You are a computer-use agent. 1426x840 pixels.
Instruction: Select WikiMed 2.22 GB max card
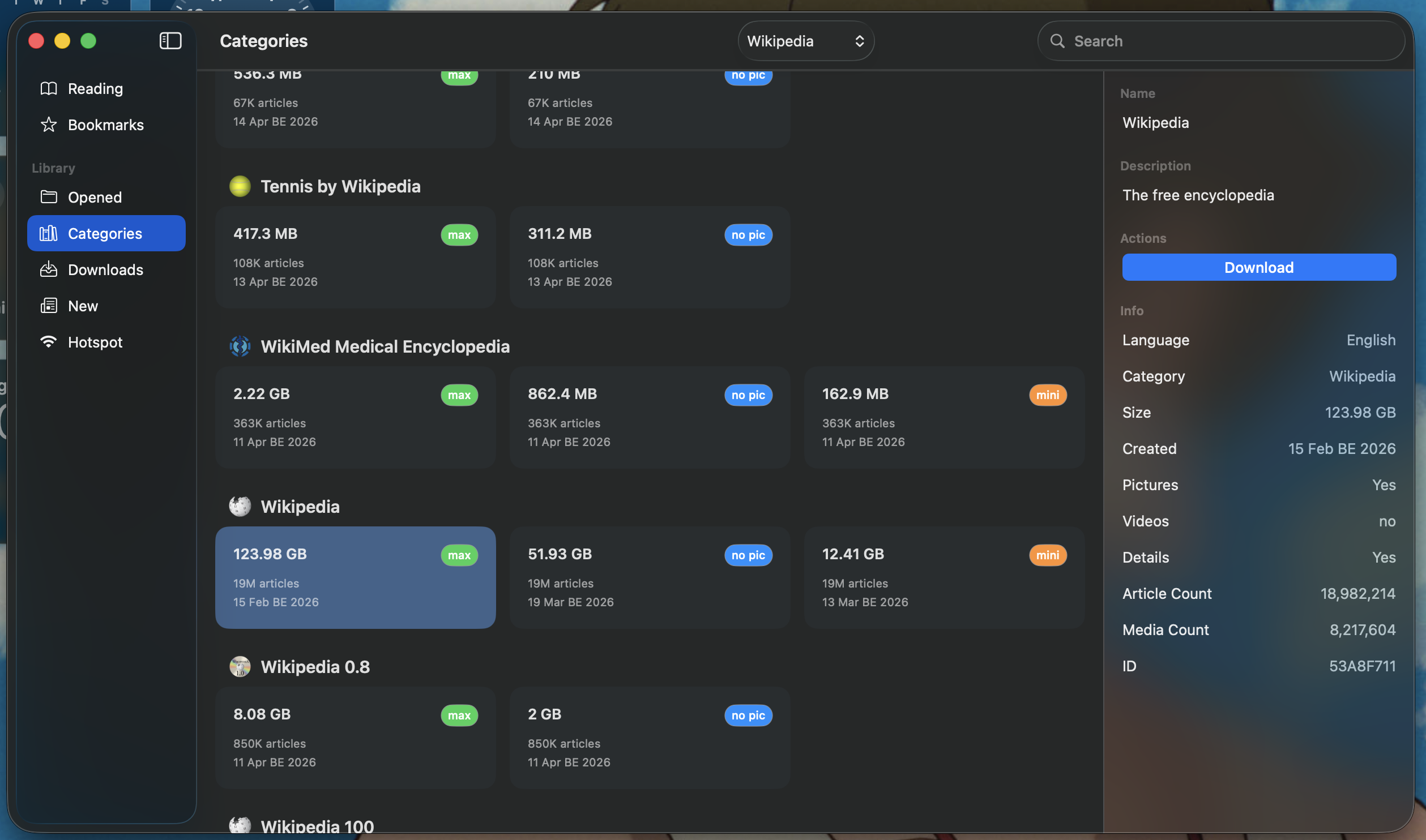tap(356, 418)
